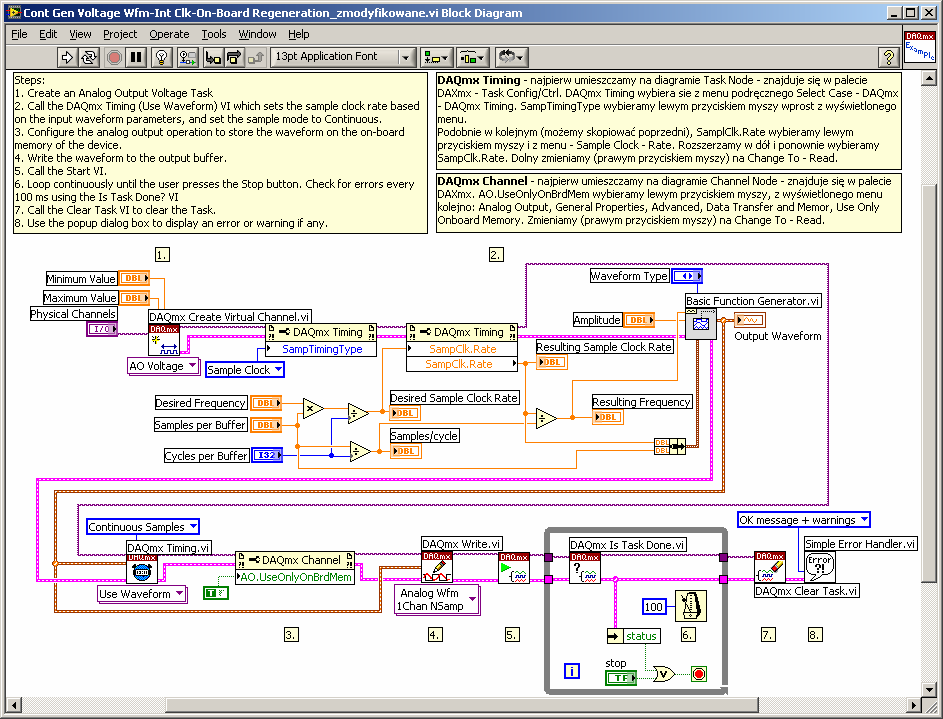
Task: Select the Simple Error Handler icon
Action: click(x=820, y=567)
